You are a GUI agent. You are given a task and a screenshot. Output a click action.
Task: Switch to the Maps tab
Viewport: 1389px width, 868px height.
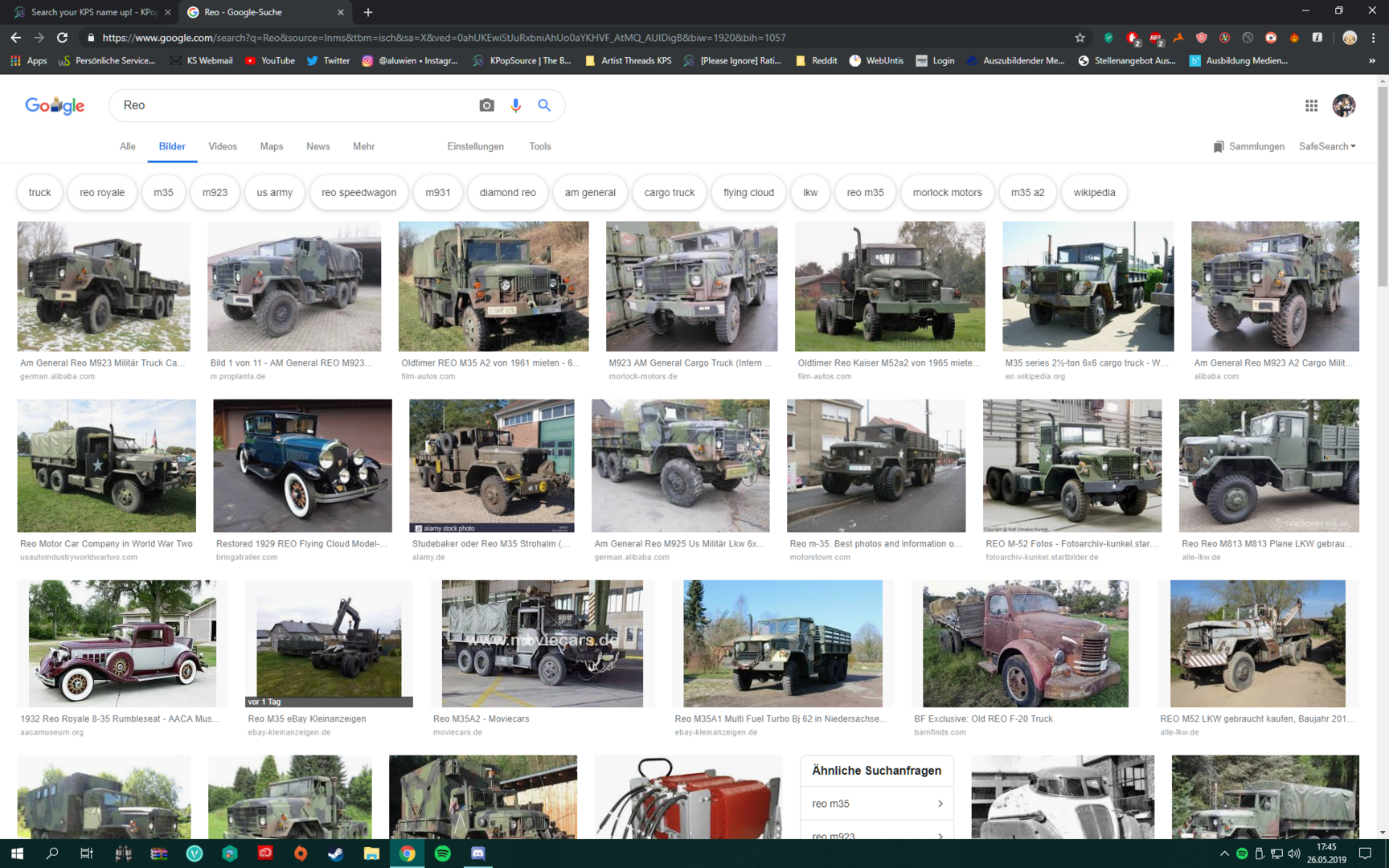click(272, 146)
